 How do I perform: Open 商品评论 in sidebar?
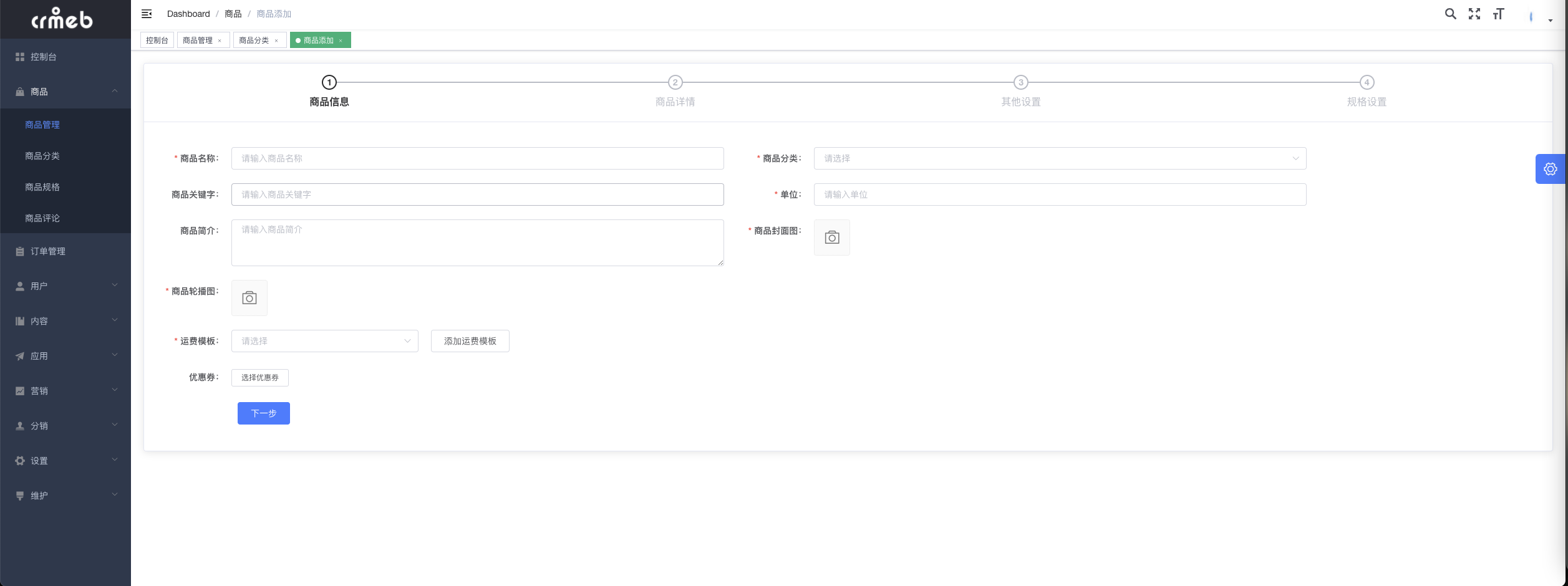coord(65,218)
